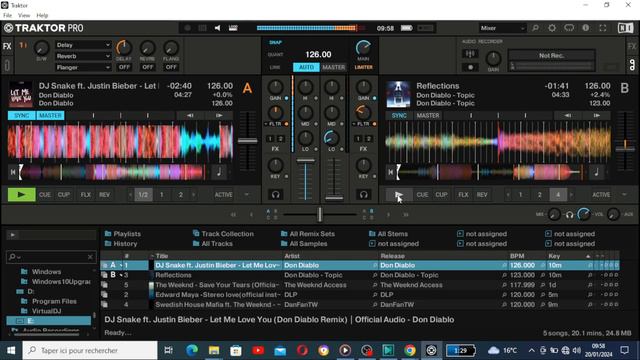Image resolution: width=640 pixels, height=360 pixels.
Task: Select loop size 1/2 on deck A
Action: [143, 195]
